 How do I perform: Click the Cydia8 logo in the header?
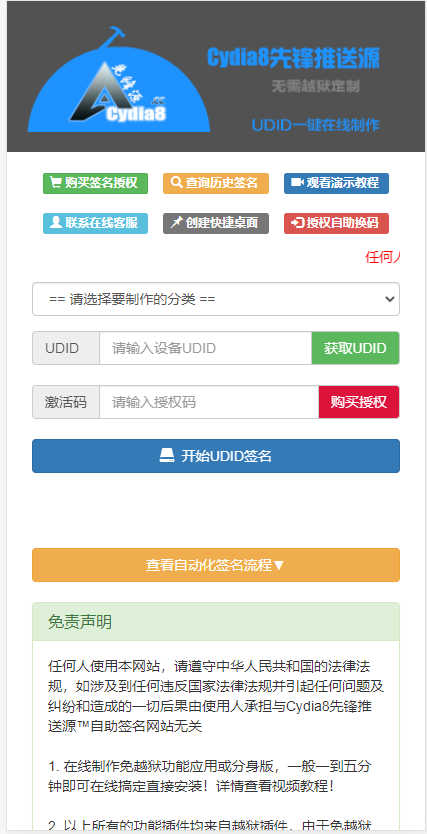point(119,80)
